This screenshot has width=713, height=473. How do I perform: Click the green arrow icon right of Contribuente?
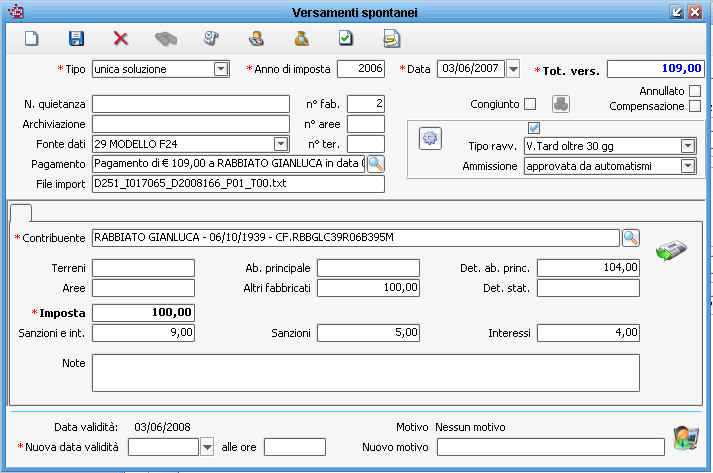click(x=670, y=250)
